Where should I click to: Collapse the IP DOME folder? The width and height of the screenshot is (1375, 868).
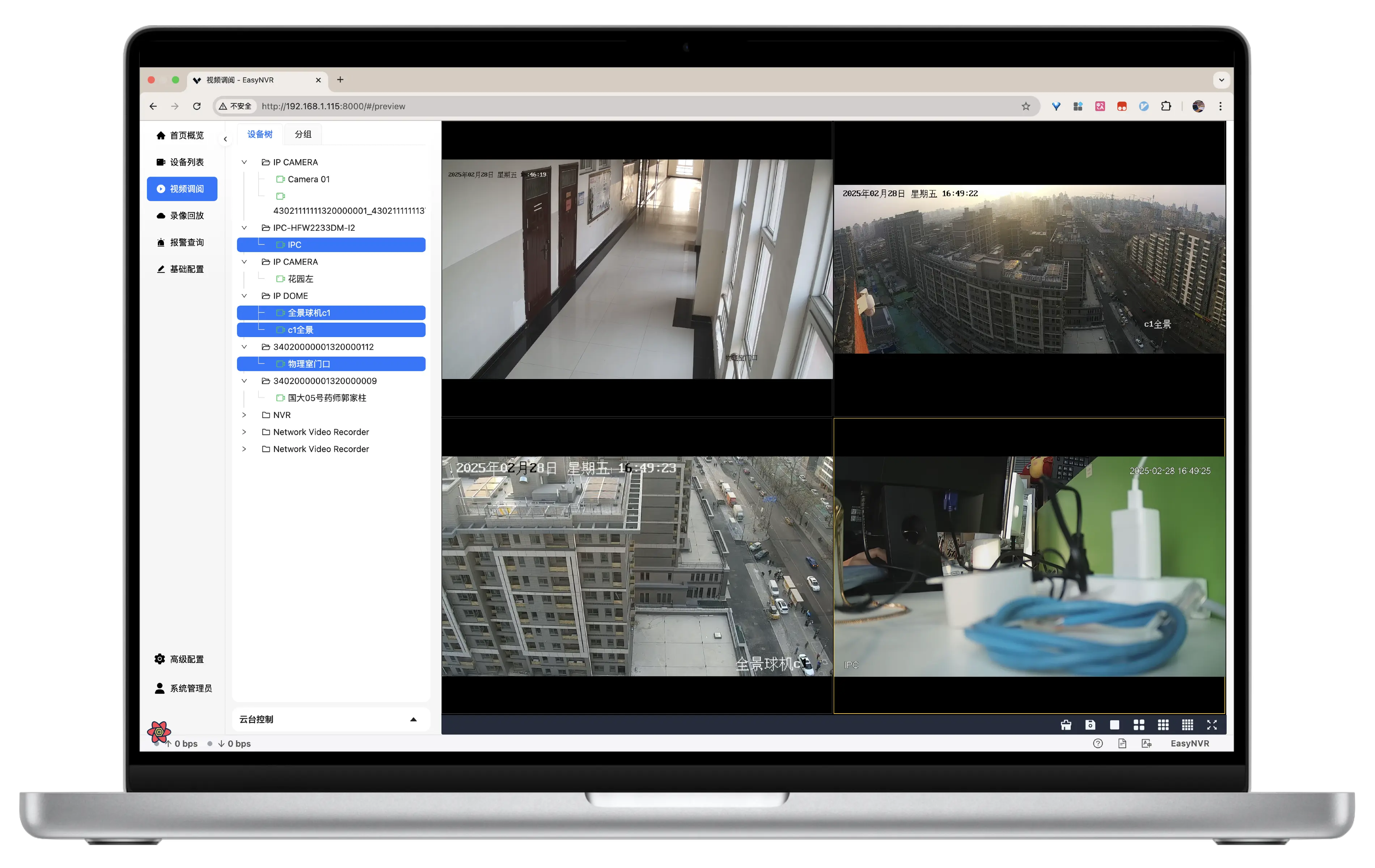244,295
